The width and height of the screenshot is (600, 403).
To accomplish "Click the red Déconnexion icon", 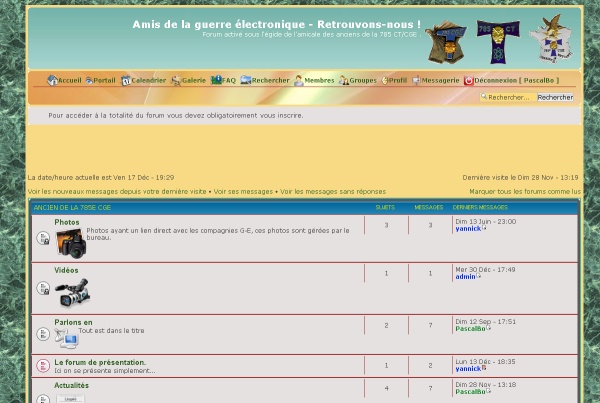I will point(468,81).
